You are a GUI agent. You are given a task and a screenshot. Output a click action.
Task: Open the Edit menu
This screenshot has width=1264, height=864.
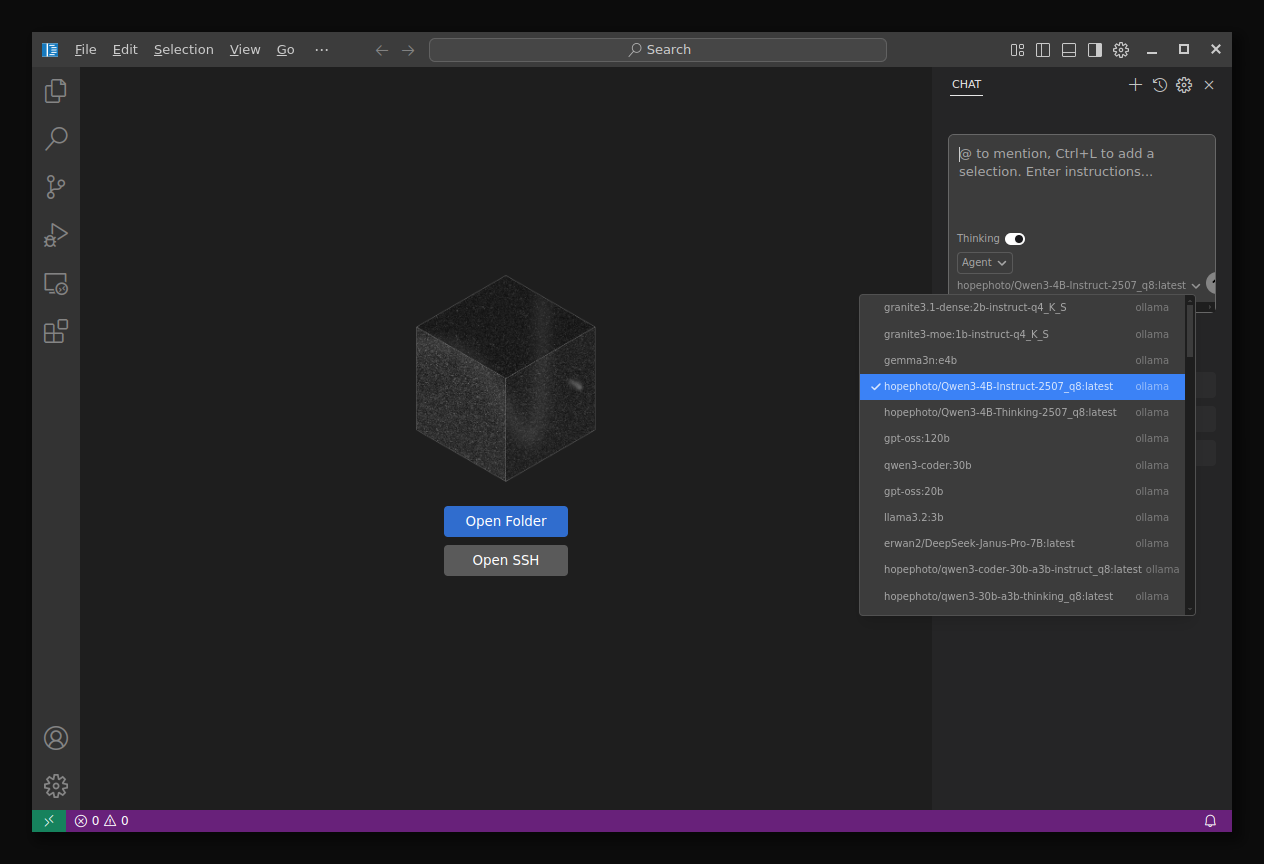coord(125,50)
